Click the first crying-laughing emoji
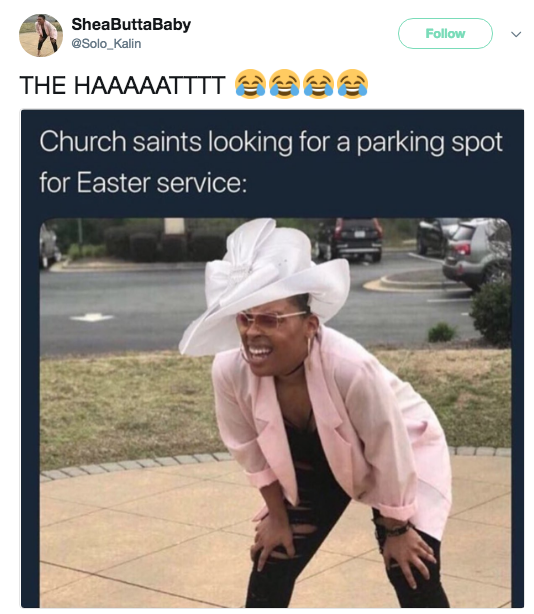The width and height of the screenshot is (534, 614). click(251, 84)
